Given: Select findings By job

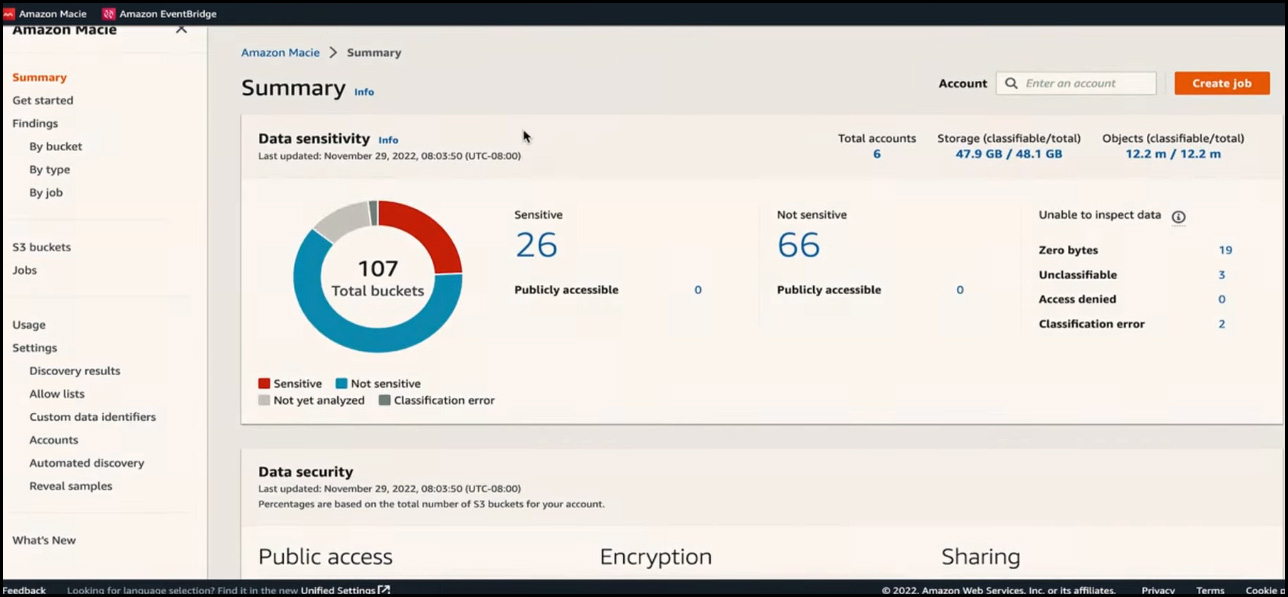Looking at the screenshot, I should point(46,192).
